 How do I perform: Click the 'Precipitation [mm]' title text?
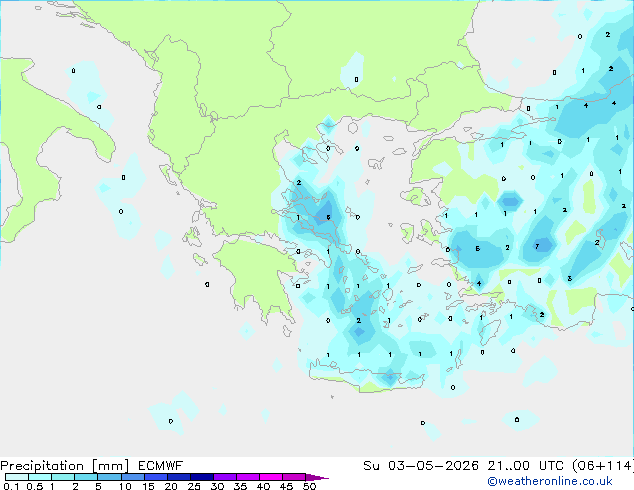coord(65,466)
